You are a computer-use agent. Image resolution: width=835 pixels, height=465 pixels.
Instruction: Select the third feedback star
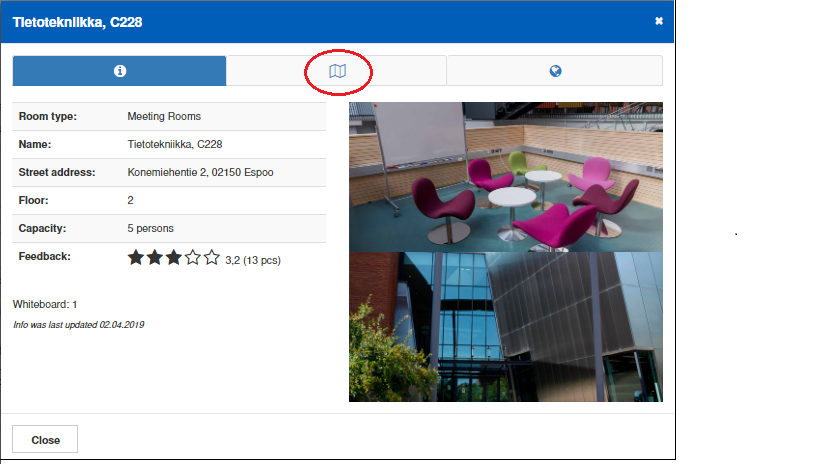point(174,258)
